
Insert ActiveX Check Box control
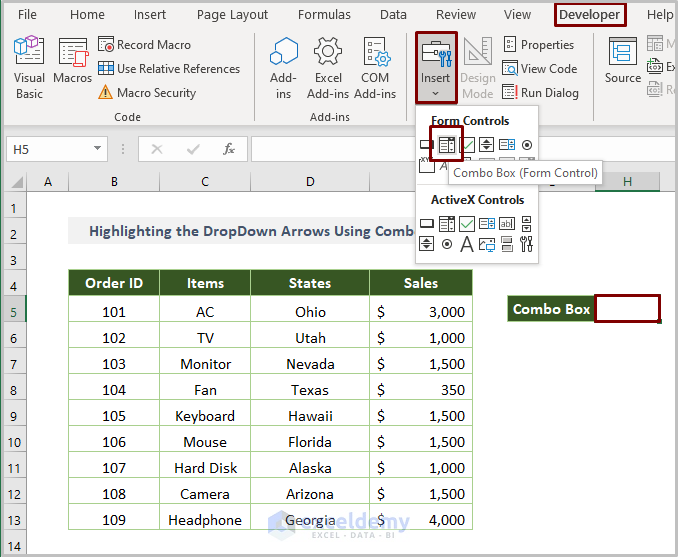(467, 224)
